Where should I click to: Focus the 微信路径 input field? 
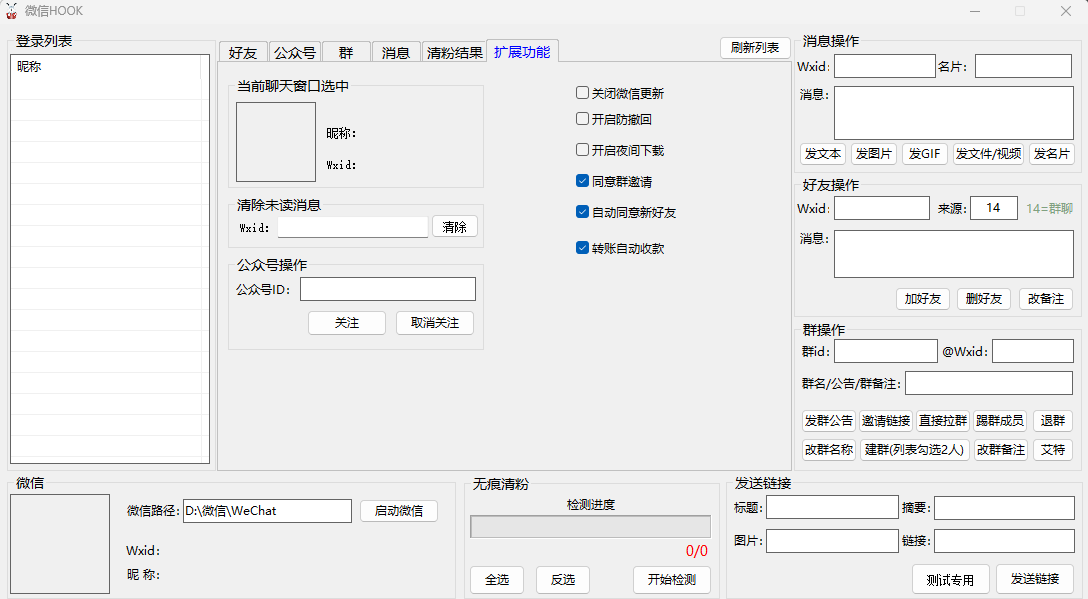pyautogui.click(x=267, y=511)
